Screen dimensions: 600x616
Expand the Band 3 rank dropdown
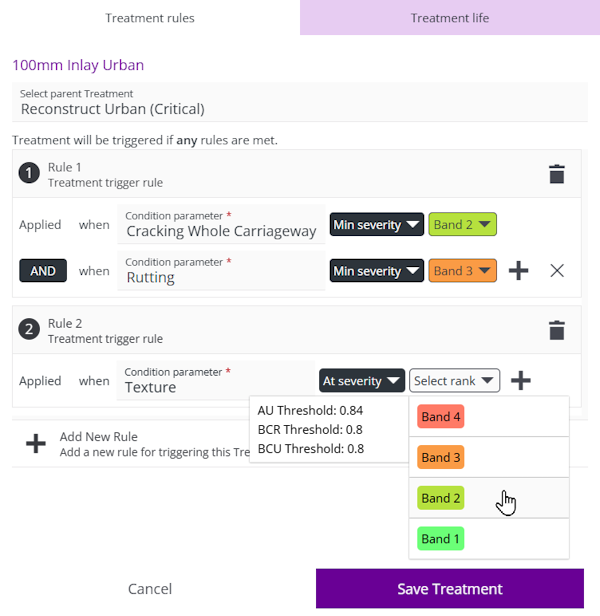[x=463, y=271]
